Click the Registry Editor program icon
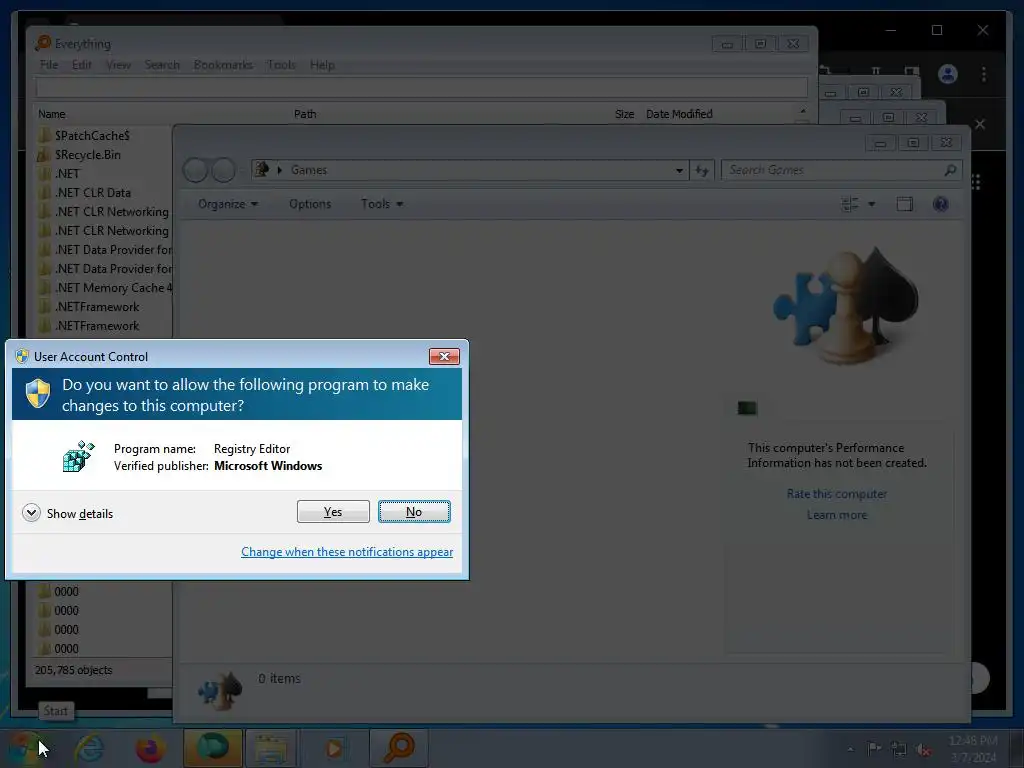 (x=79, y=456)
